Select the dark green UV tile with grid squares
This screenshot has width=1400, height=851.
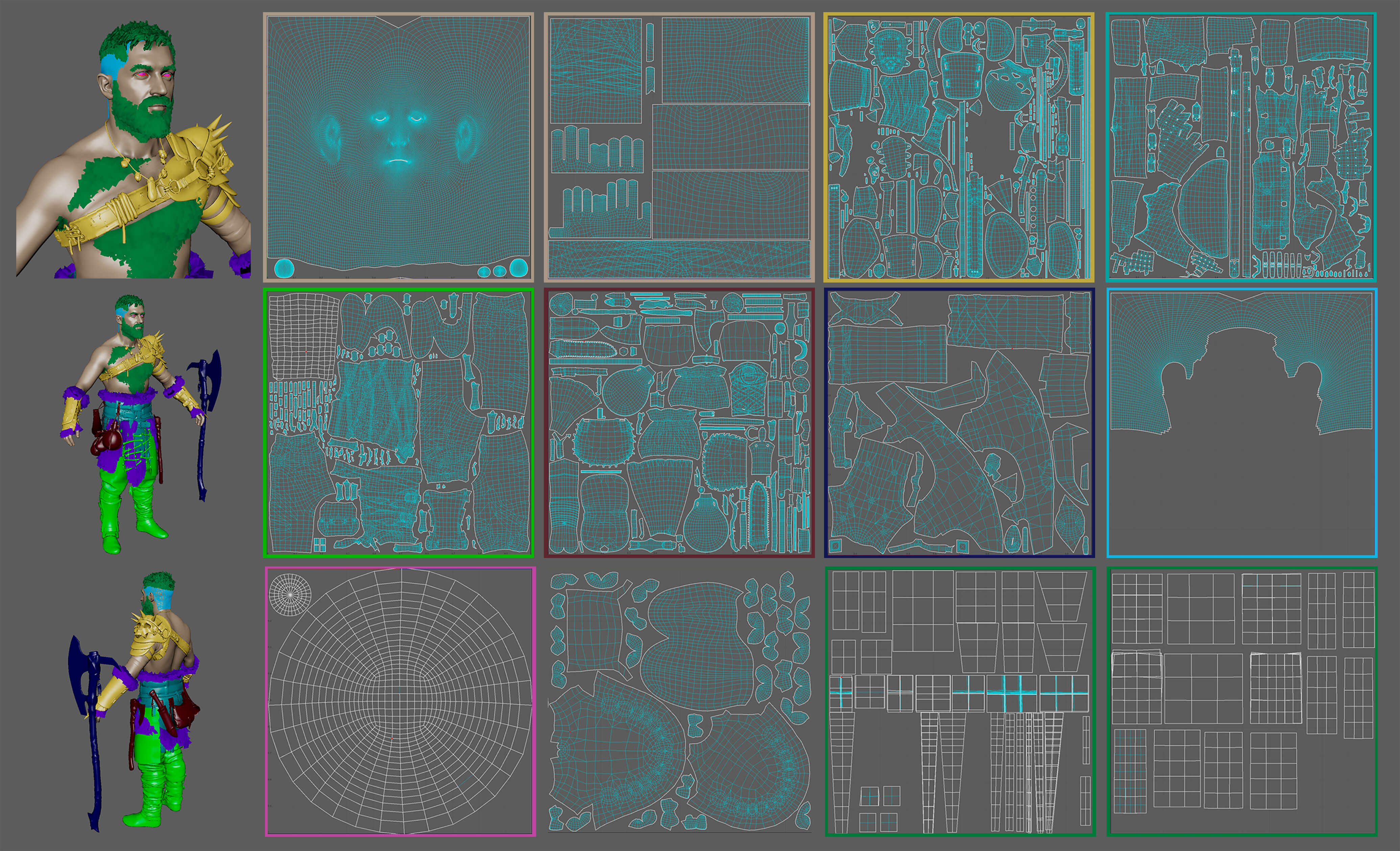(1242, 702)
